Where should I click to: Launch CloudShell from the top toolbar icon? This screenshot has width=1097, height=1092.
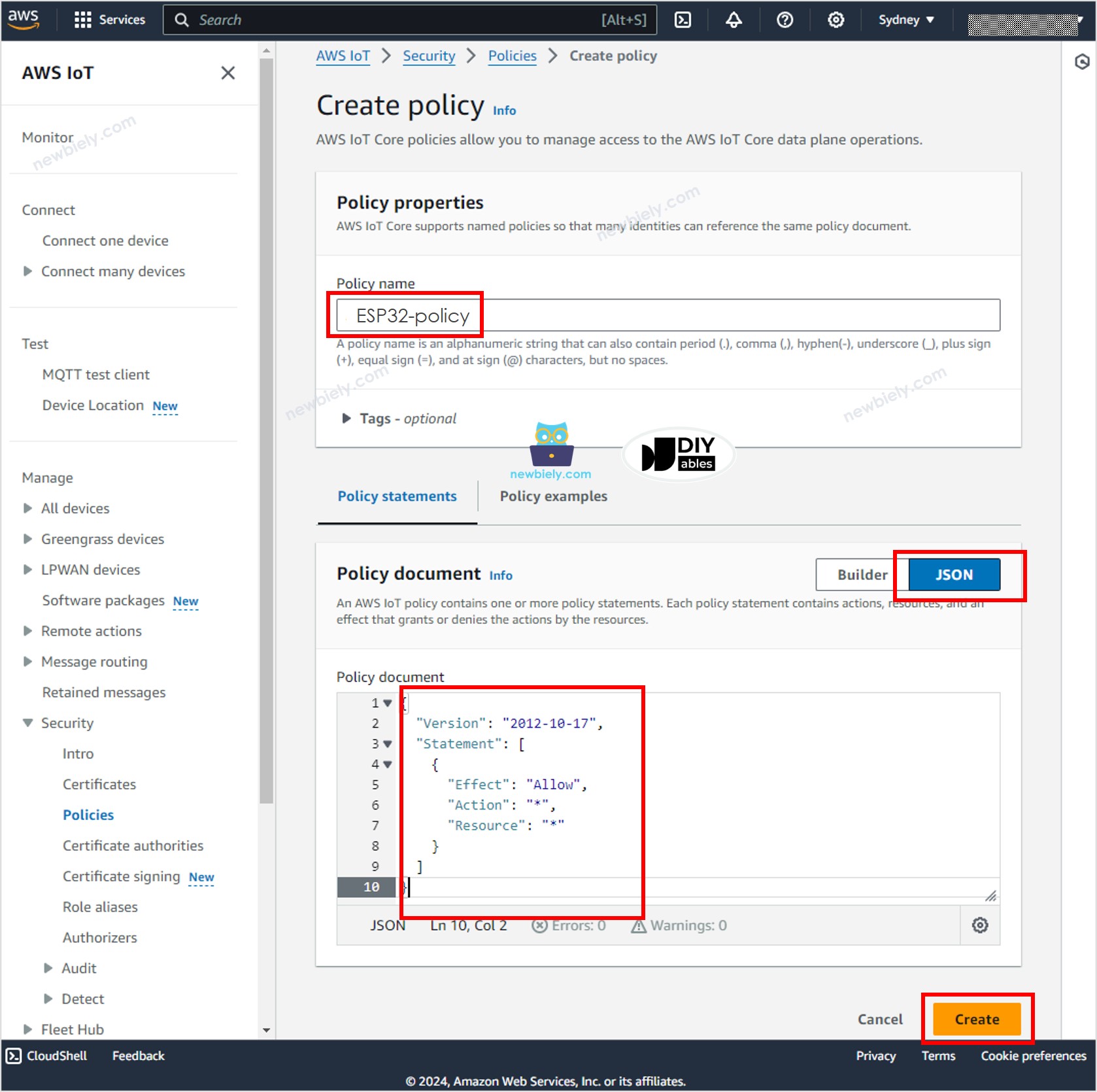point(683,20)
